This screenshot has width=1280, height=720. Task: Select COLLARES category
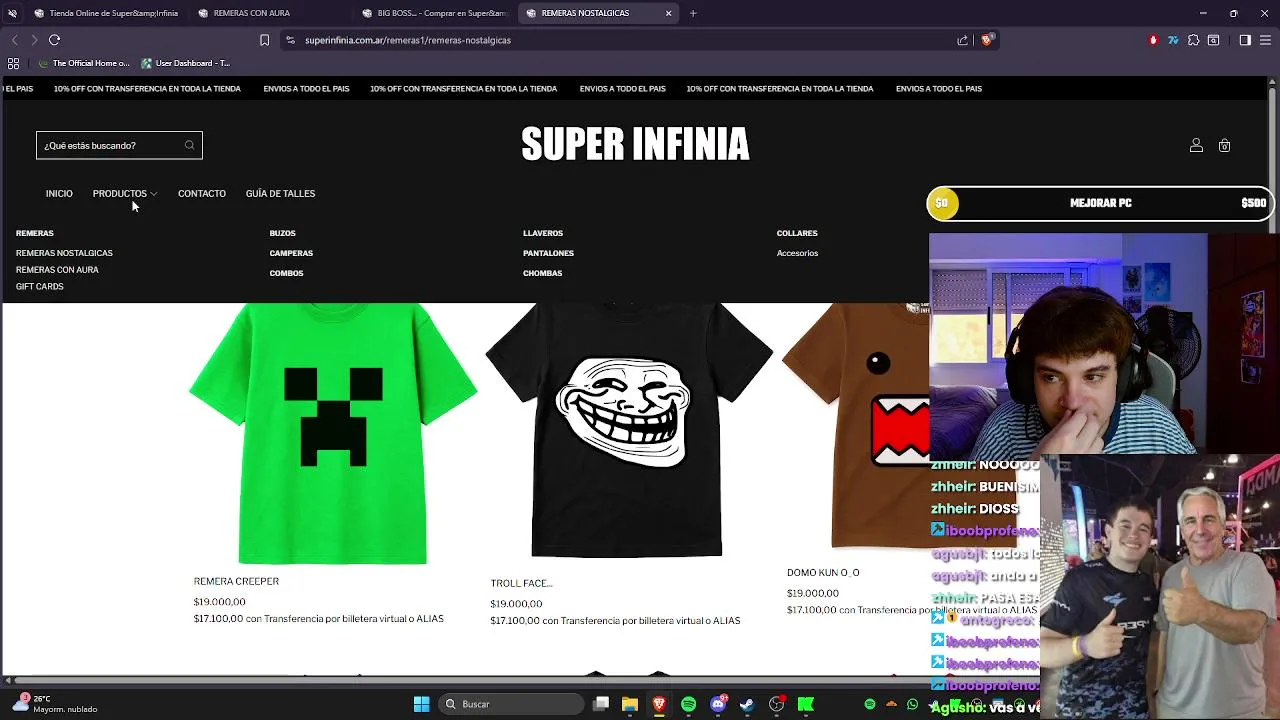(797, 233)
